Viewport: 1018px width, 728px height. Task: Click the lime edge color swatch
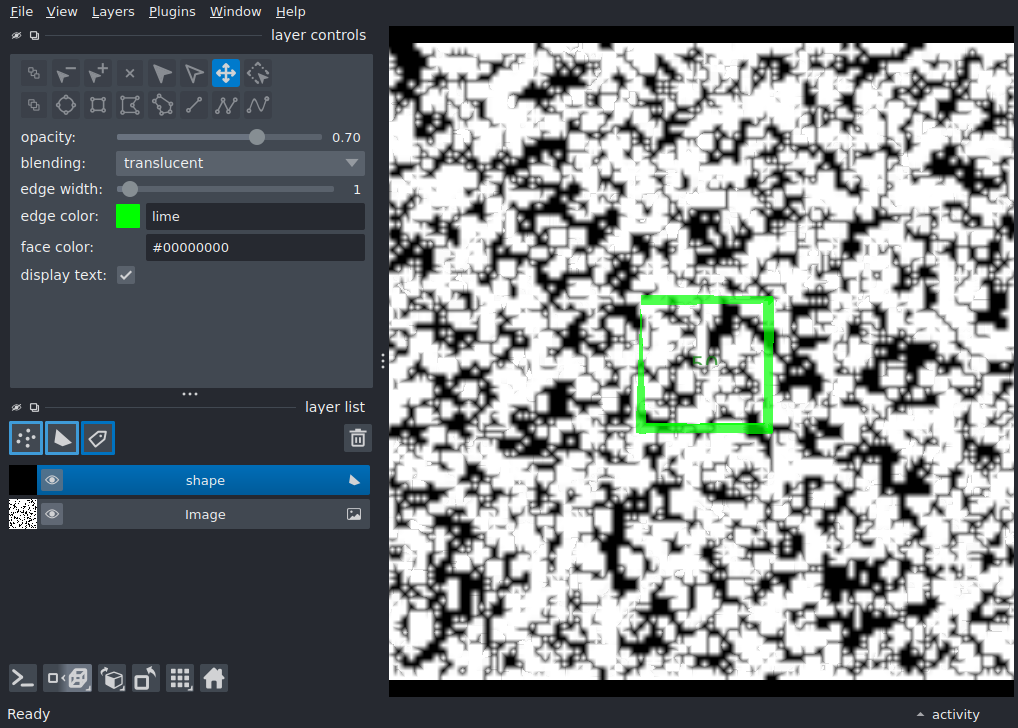(128, 216)
